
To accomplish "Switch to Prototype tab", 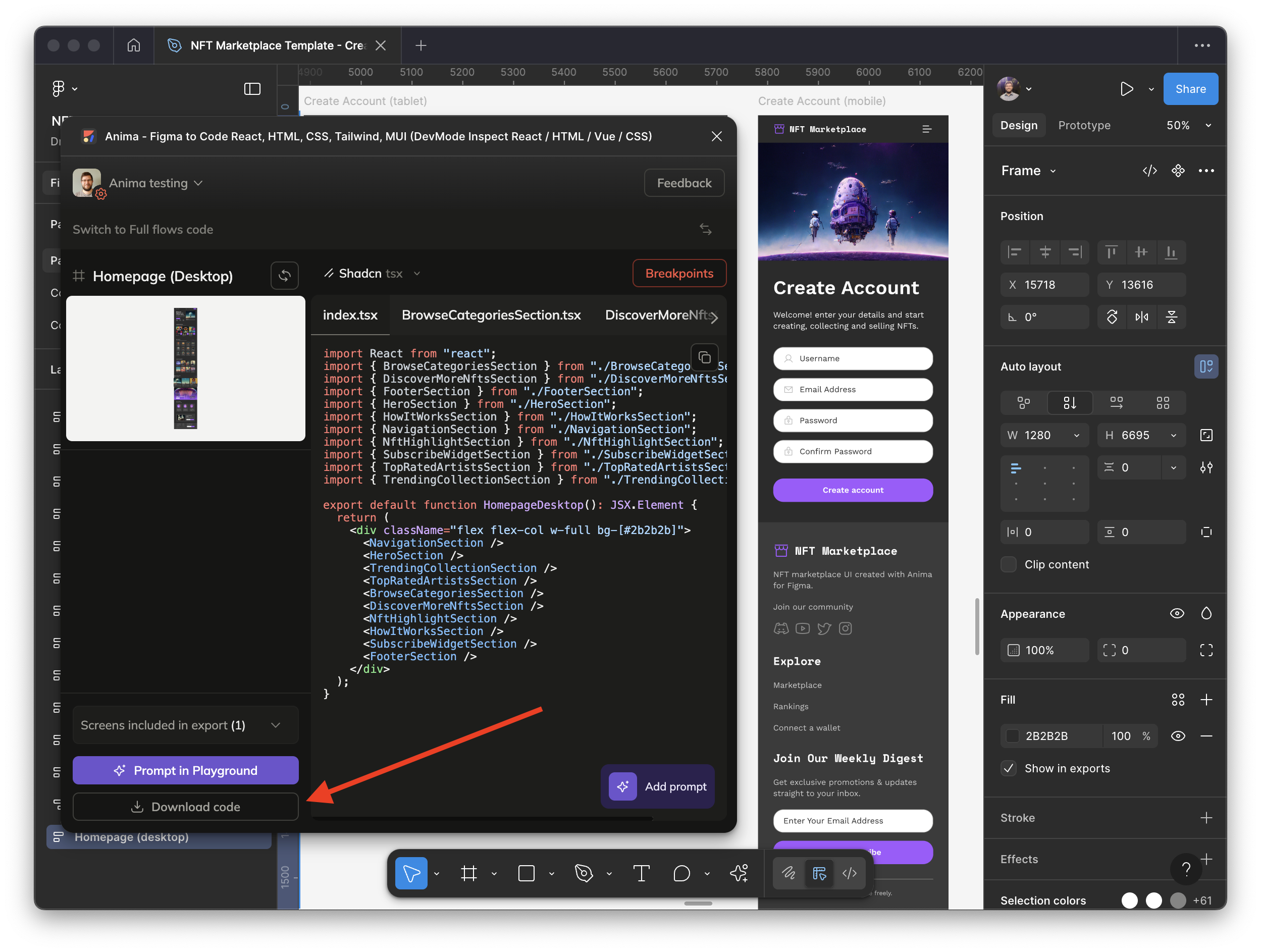I will pyautogui.click(x=1084, y=125).
